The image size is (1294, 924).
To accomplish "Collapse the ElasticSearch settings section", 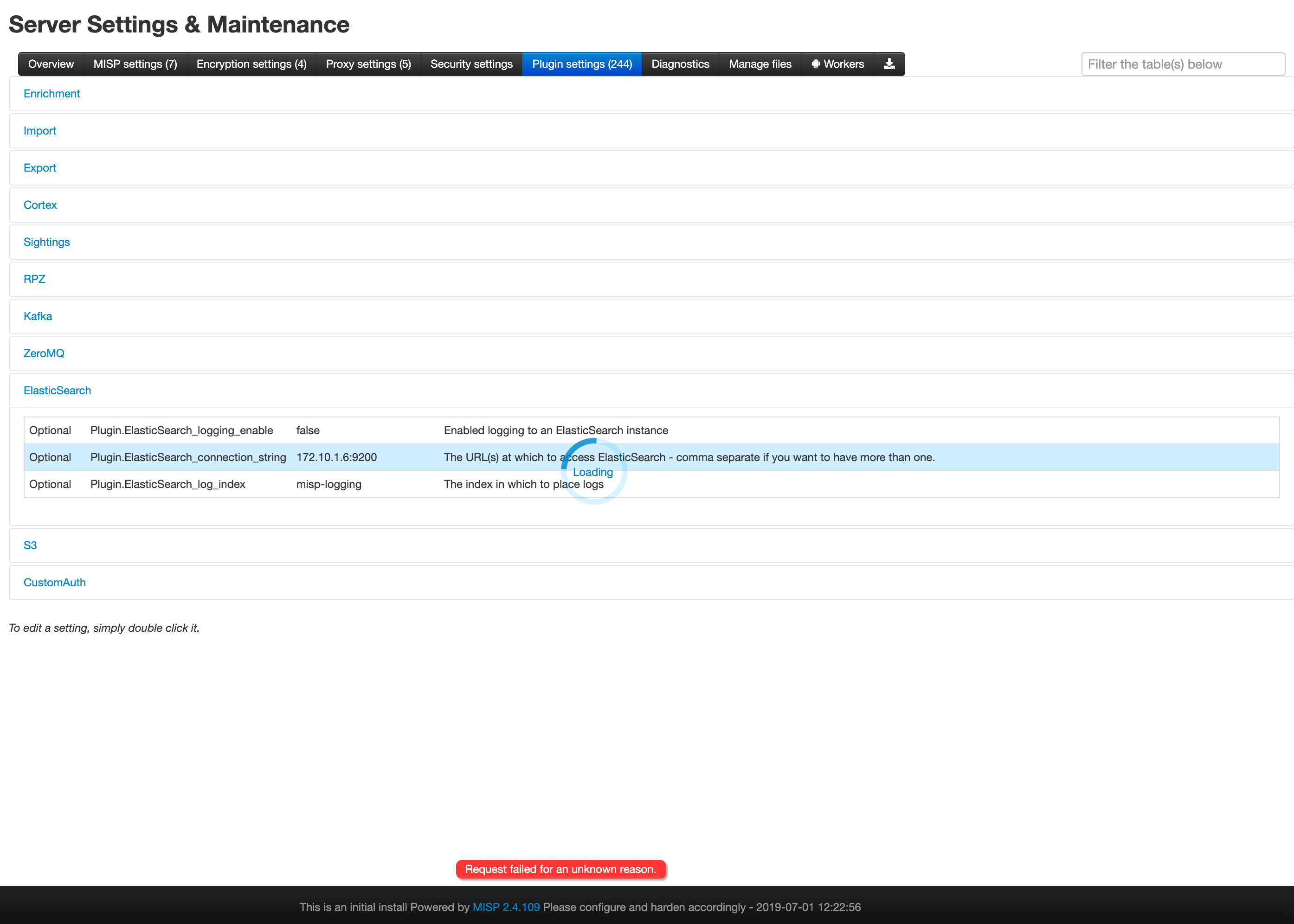I will click(x=57, y=390).
